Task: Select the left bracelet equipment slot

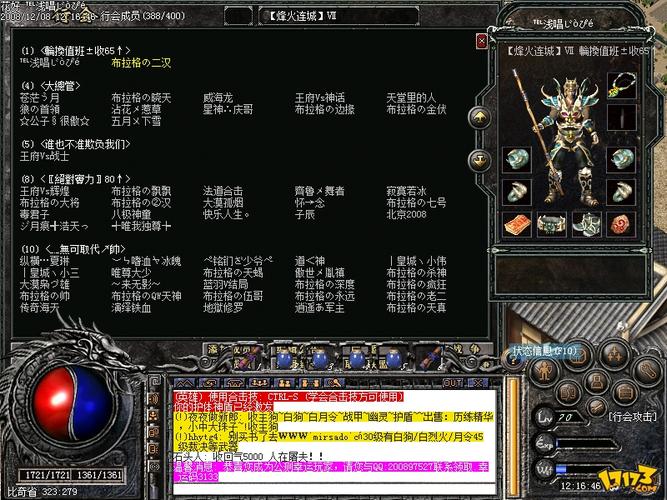Action: (517, 158)
